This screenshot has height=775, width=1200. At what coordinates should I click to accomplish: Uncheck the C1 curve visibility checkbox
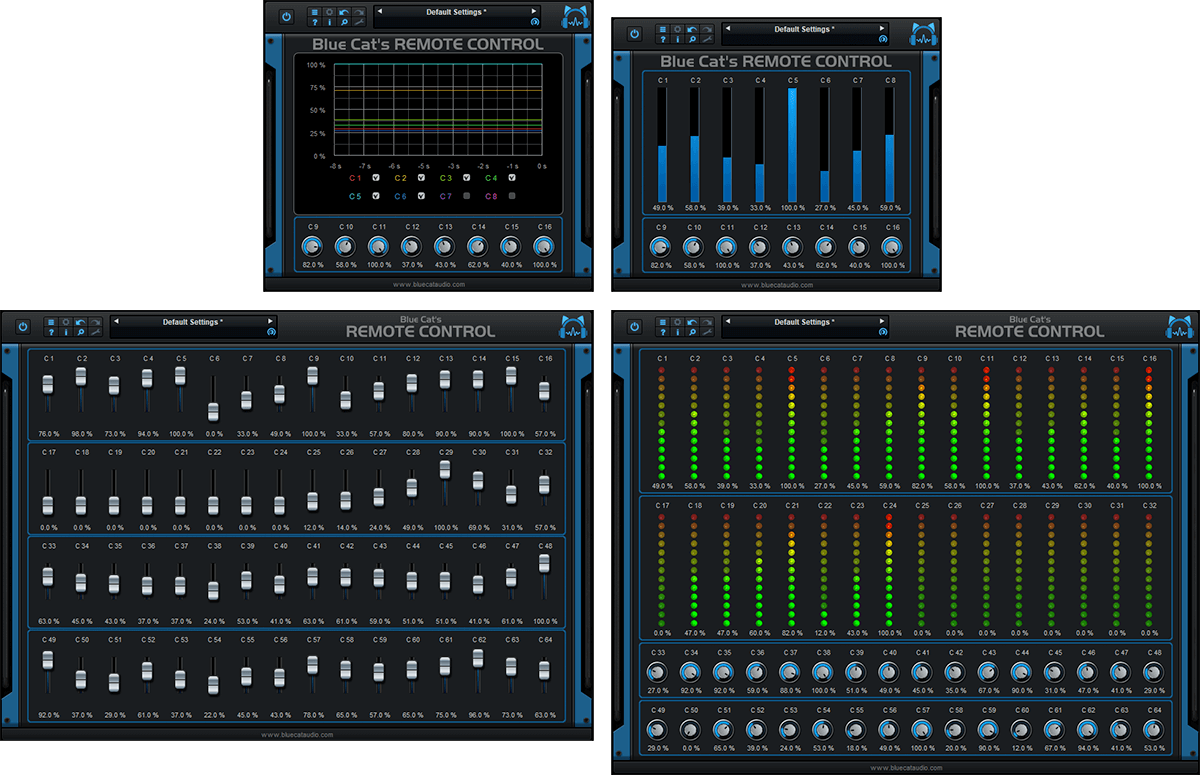point(376,177)
